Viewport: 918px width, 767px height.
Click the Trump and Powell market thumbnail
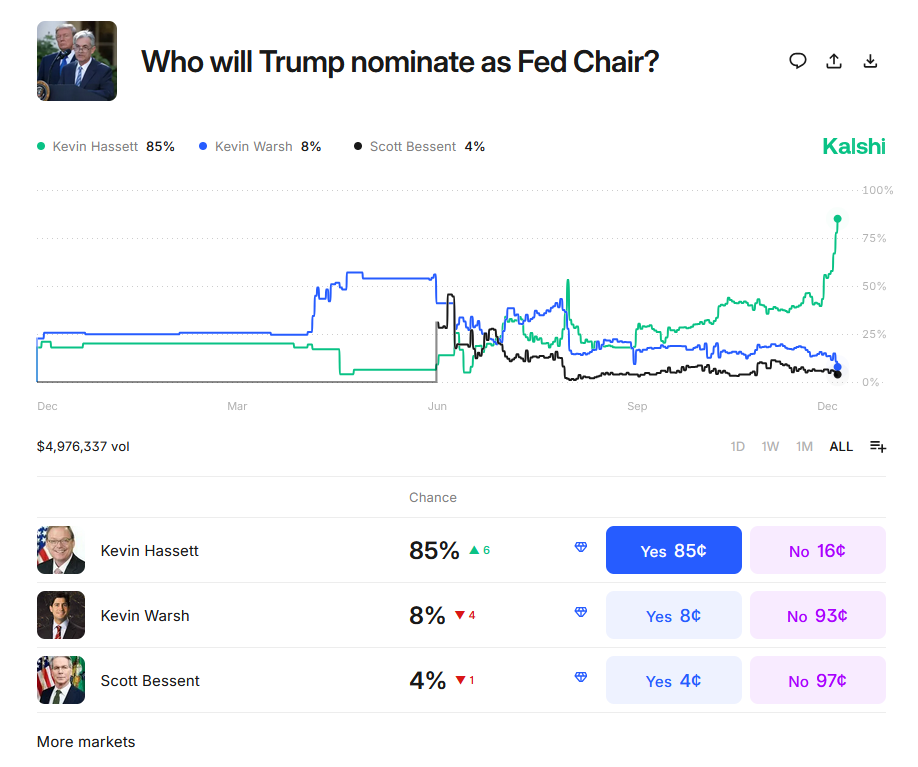click(76, 61)
